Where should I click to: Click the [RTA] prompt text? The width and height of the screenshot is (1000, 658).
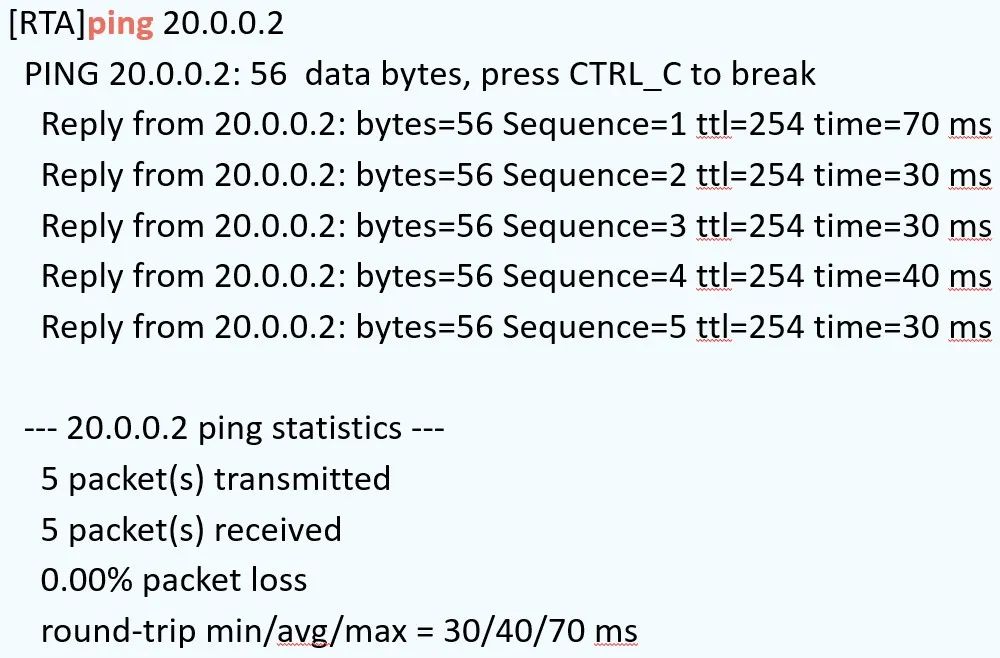(x=47, y=24)
